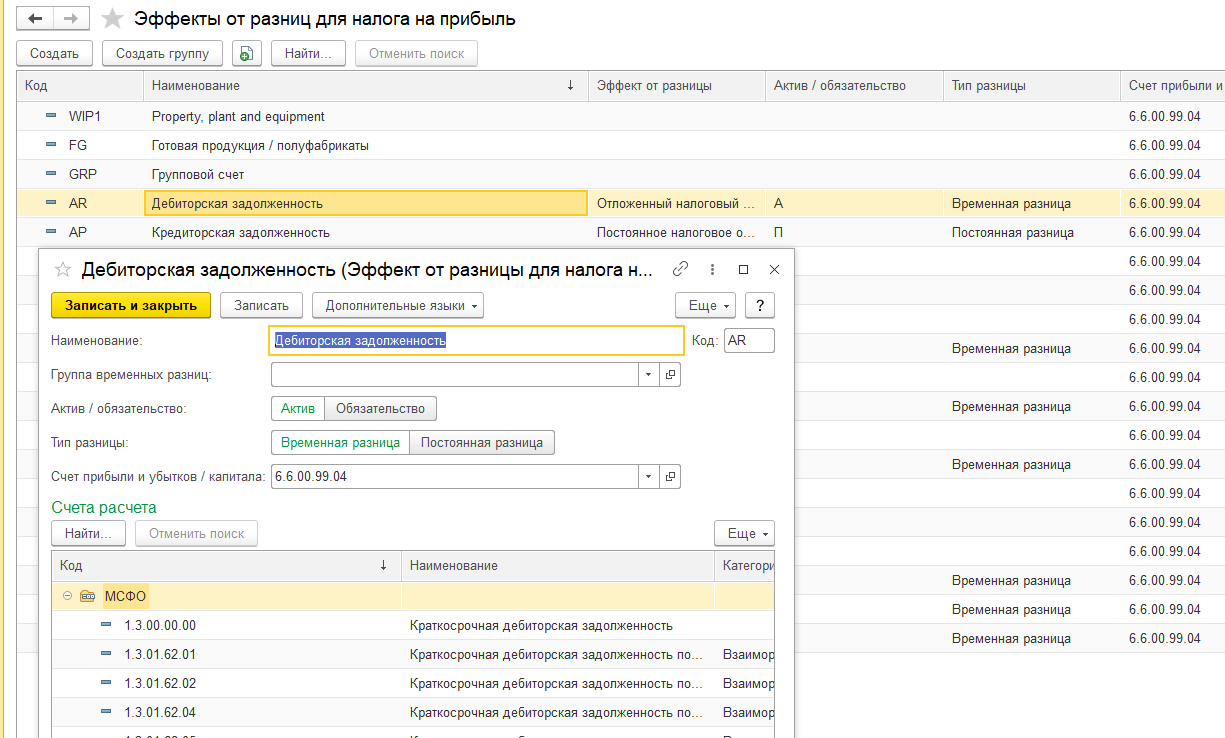Click the copy-create icon next to Создать группу
The width and height of the screenshot is (1225, 738).
tap(247, 53)
